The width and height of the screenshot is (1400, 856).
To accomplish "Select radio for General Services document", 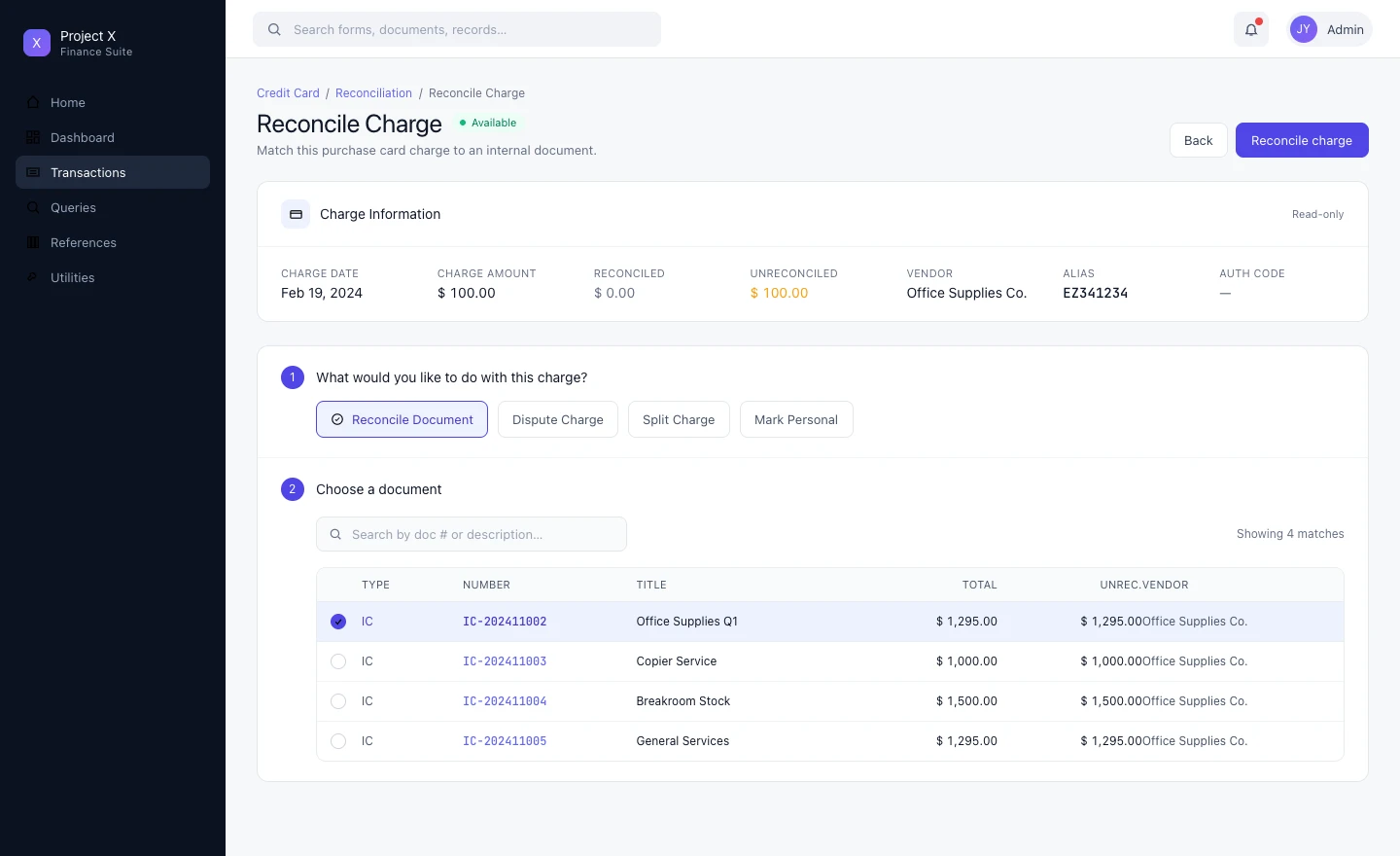I will click(338, 741).
